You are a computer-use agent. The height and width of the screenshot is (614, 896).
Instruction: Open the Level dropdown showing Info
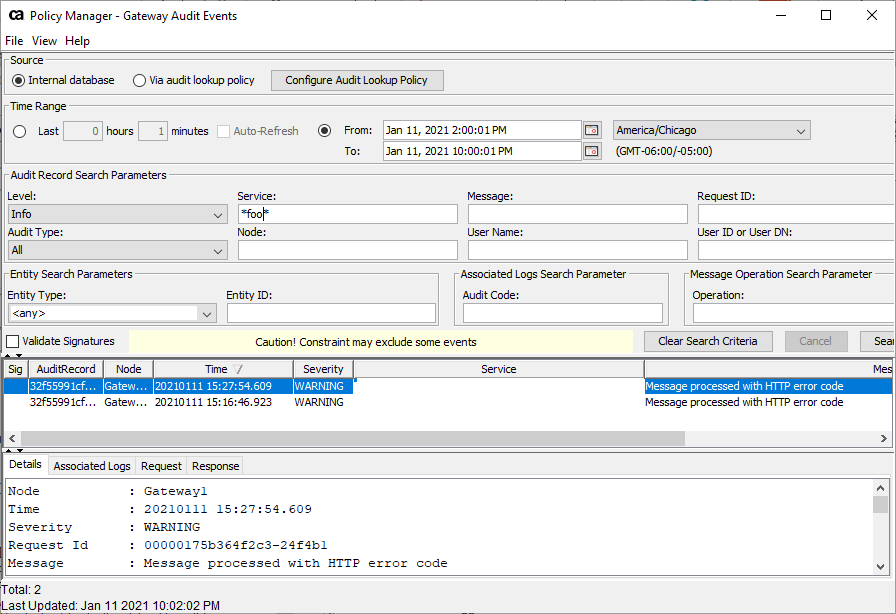(x=118, y=214)
